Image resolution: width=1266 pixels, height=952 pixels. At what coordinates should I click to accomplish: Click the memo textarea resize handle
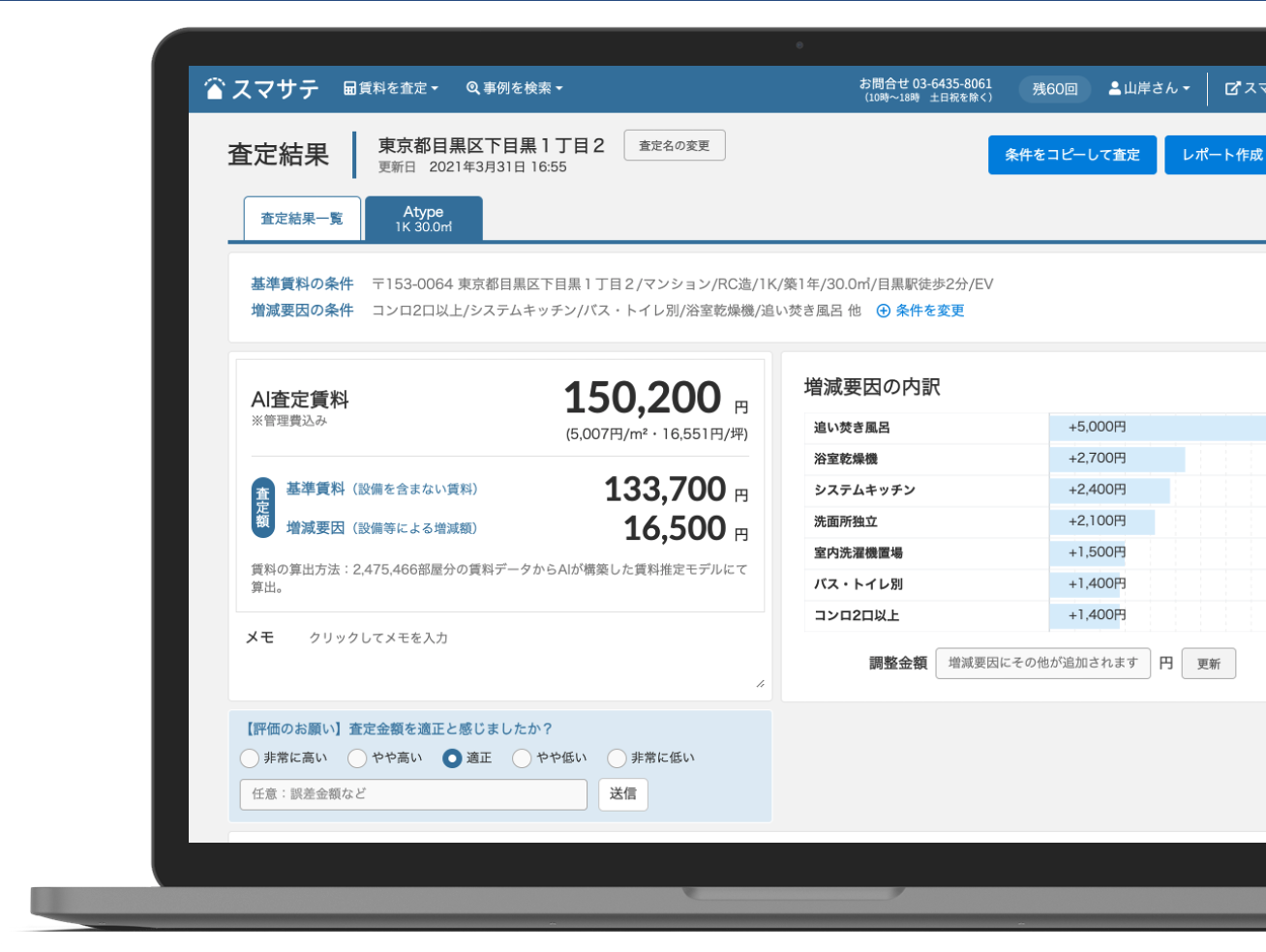click(760, 684)
